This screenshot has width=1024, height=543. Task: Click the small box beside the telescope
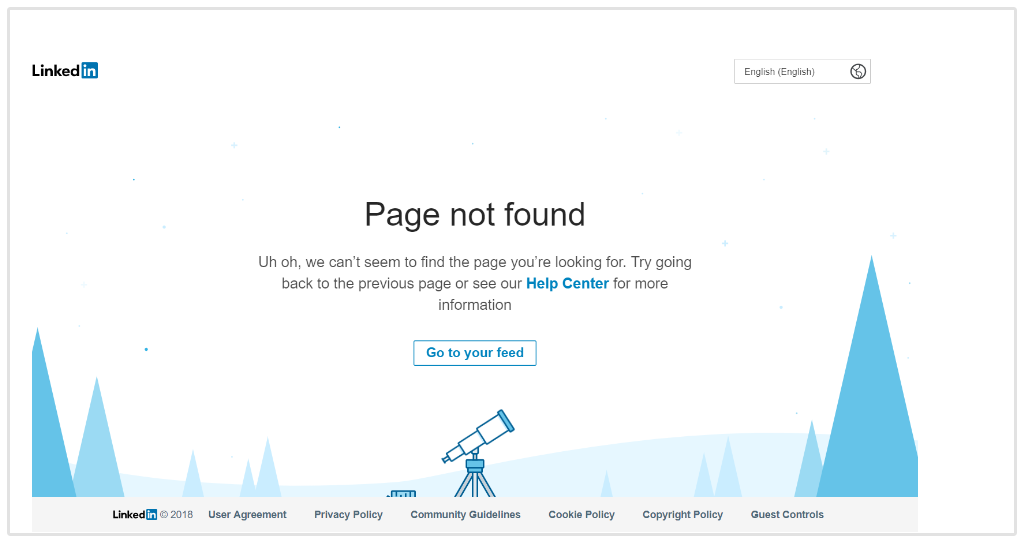402,494
